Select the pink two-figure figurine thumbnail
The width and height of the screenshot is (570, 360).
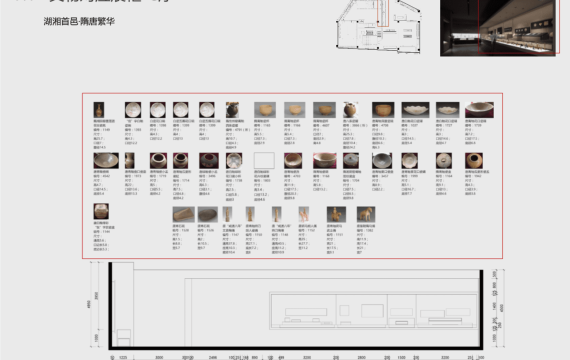click(304, 214)
